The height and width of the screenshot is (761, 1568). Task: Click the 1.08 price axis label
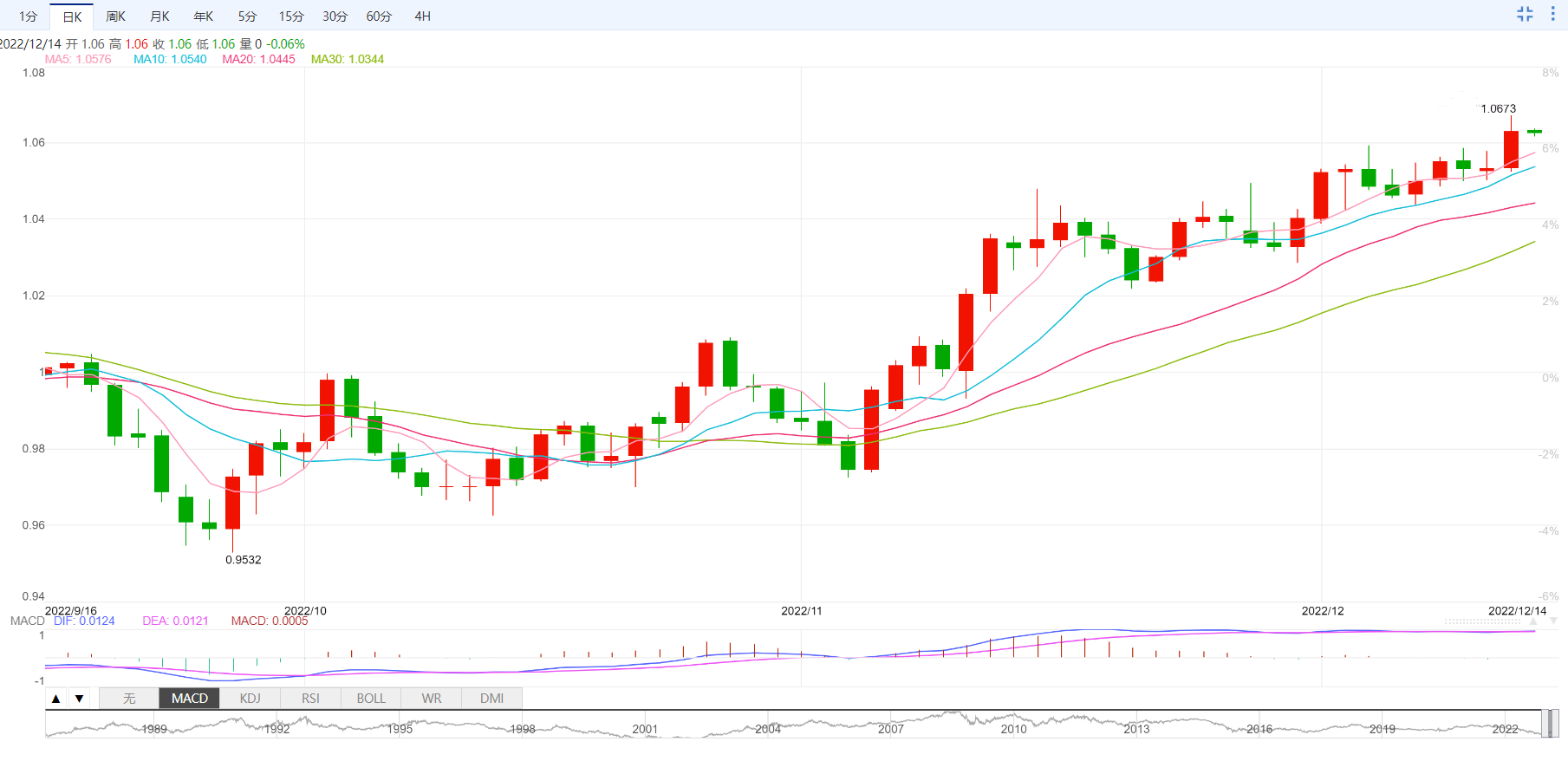[34, 73]
